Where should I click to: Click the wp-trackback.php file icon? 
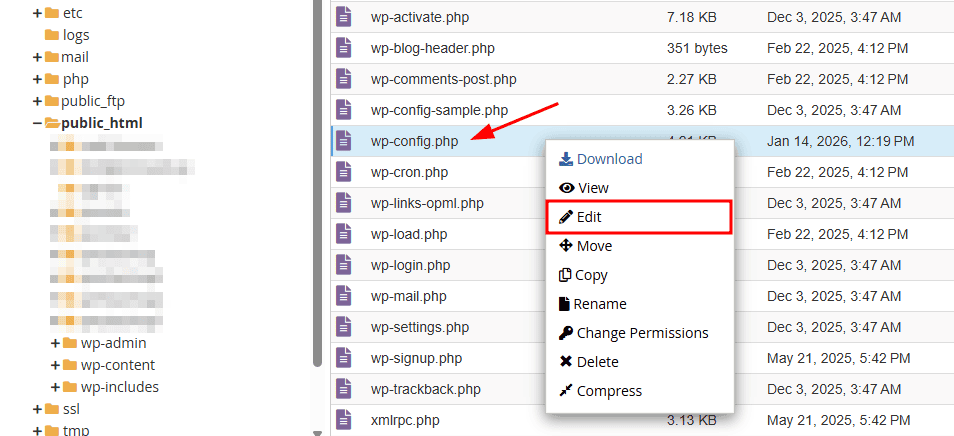(x=344, y=389)
